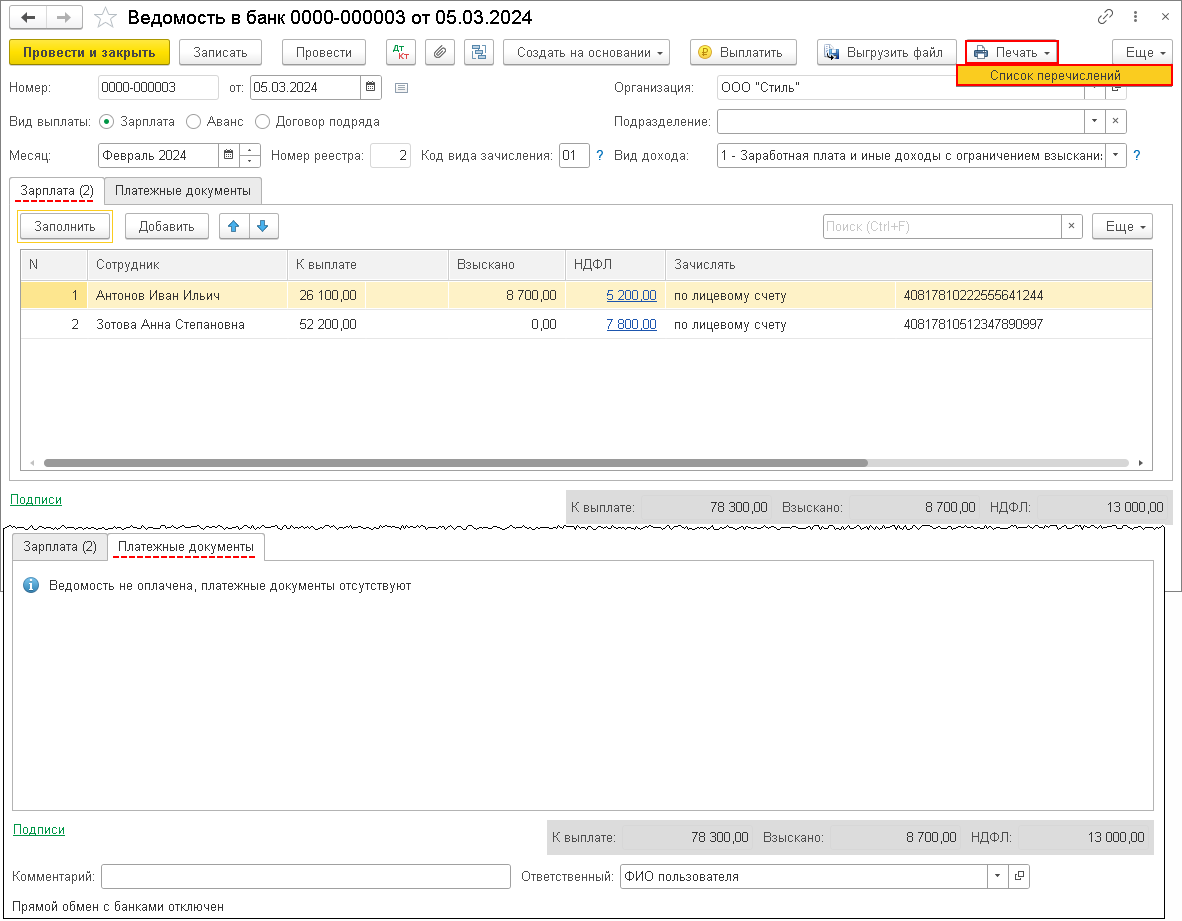Click Выгрузить файл
The height and width of the screenshot is (921, 1182).
point(886,52)
